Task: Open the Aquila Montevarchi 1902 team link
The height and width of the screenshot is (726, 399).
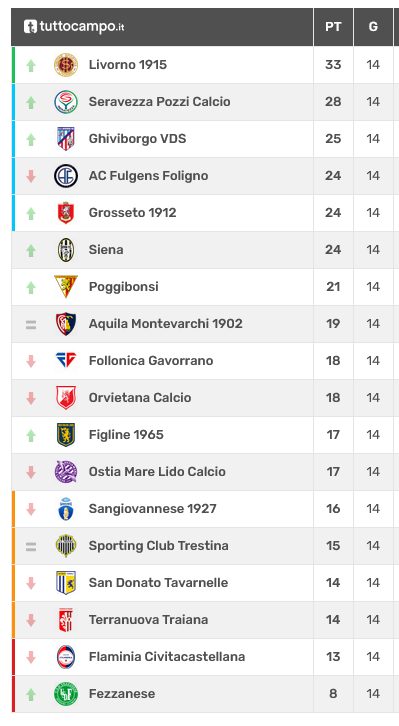Action: (166, 324)
